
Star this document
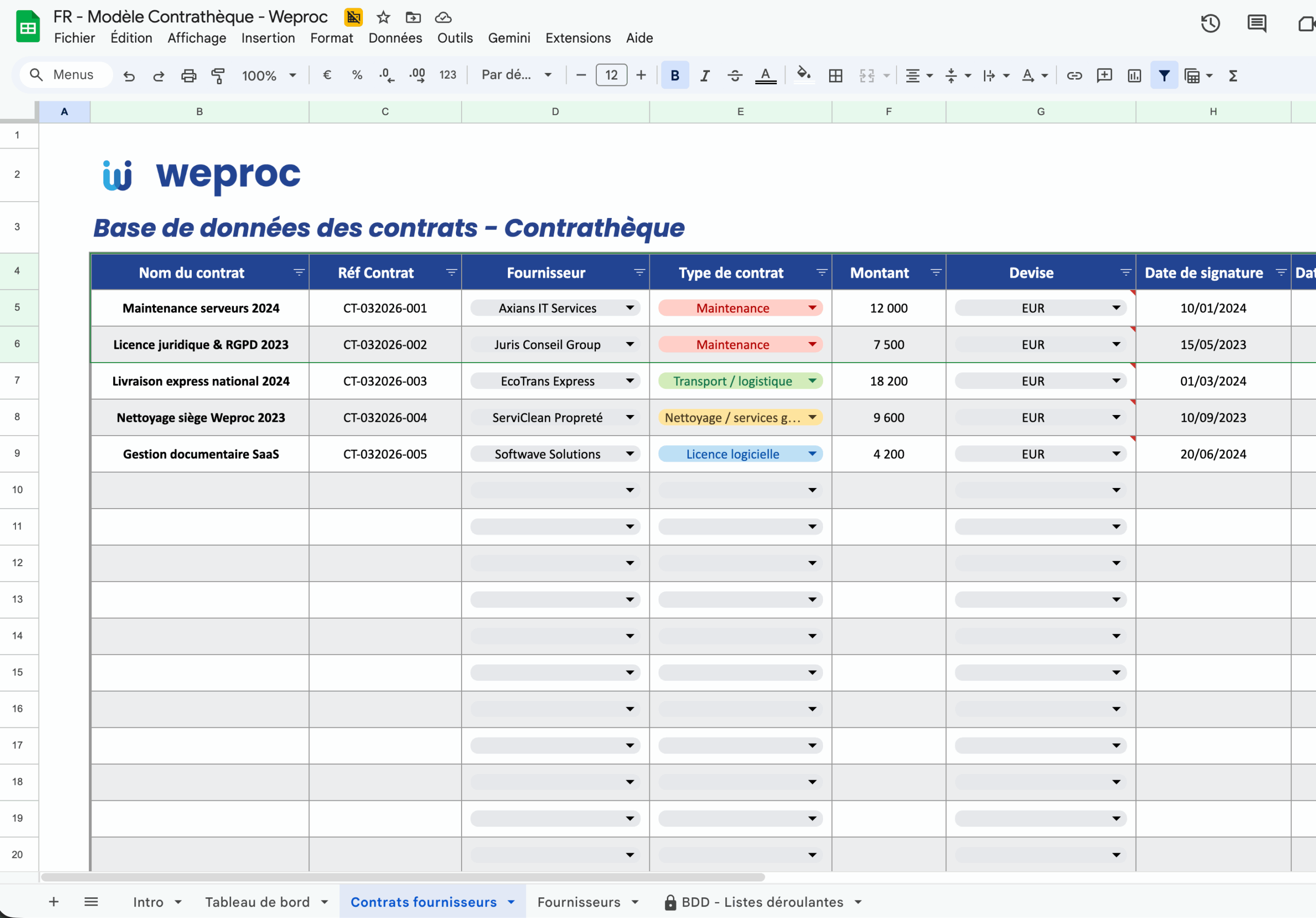[383, 17]
